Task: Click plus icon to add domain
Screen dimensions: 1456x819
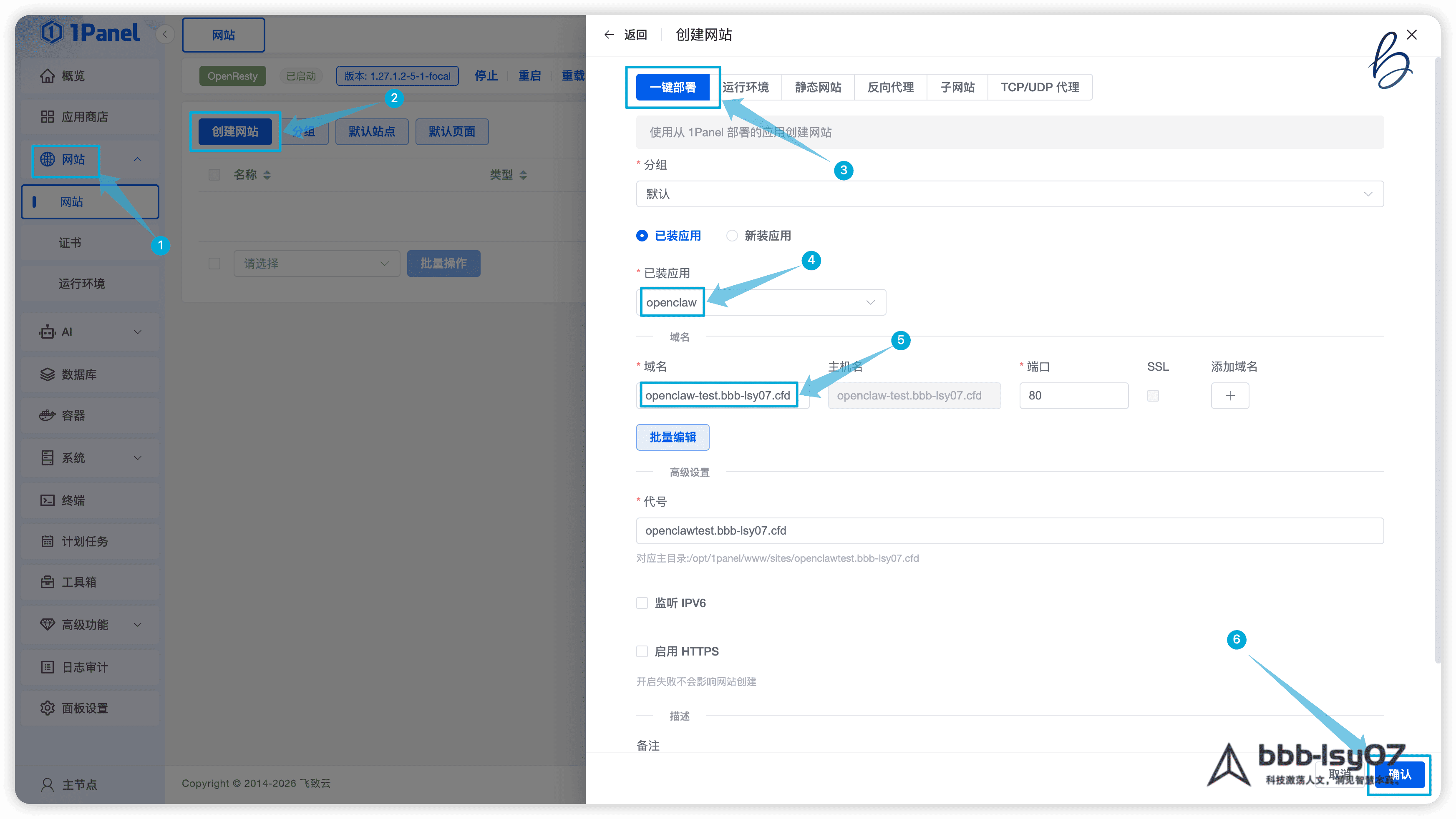Action: 1230,396
